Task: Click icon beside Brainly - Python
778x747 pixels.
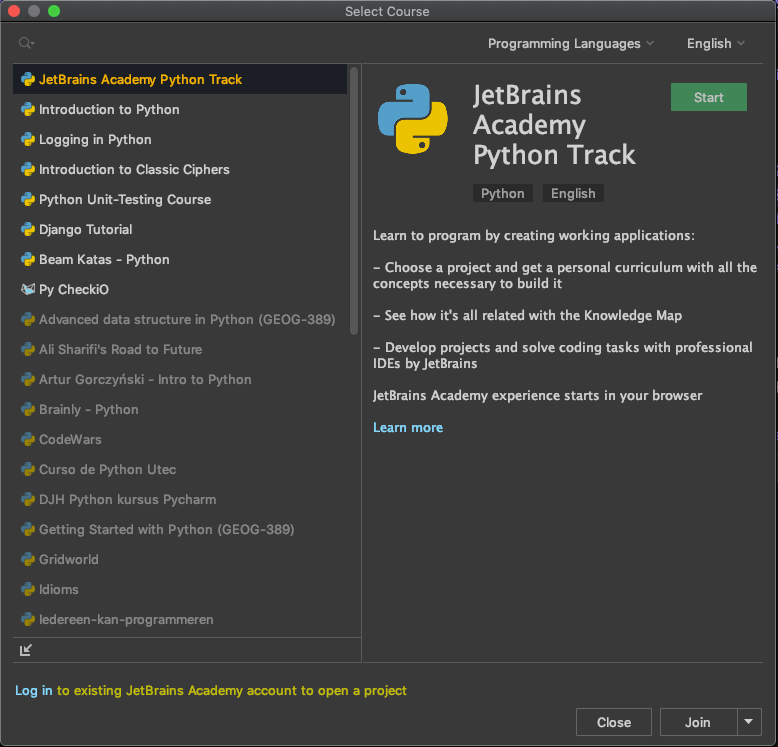Action: click(28, 409)
